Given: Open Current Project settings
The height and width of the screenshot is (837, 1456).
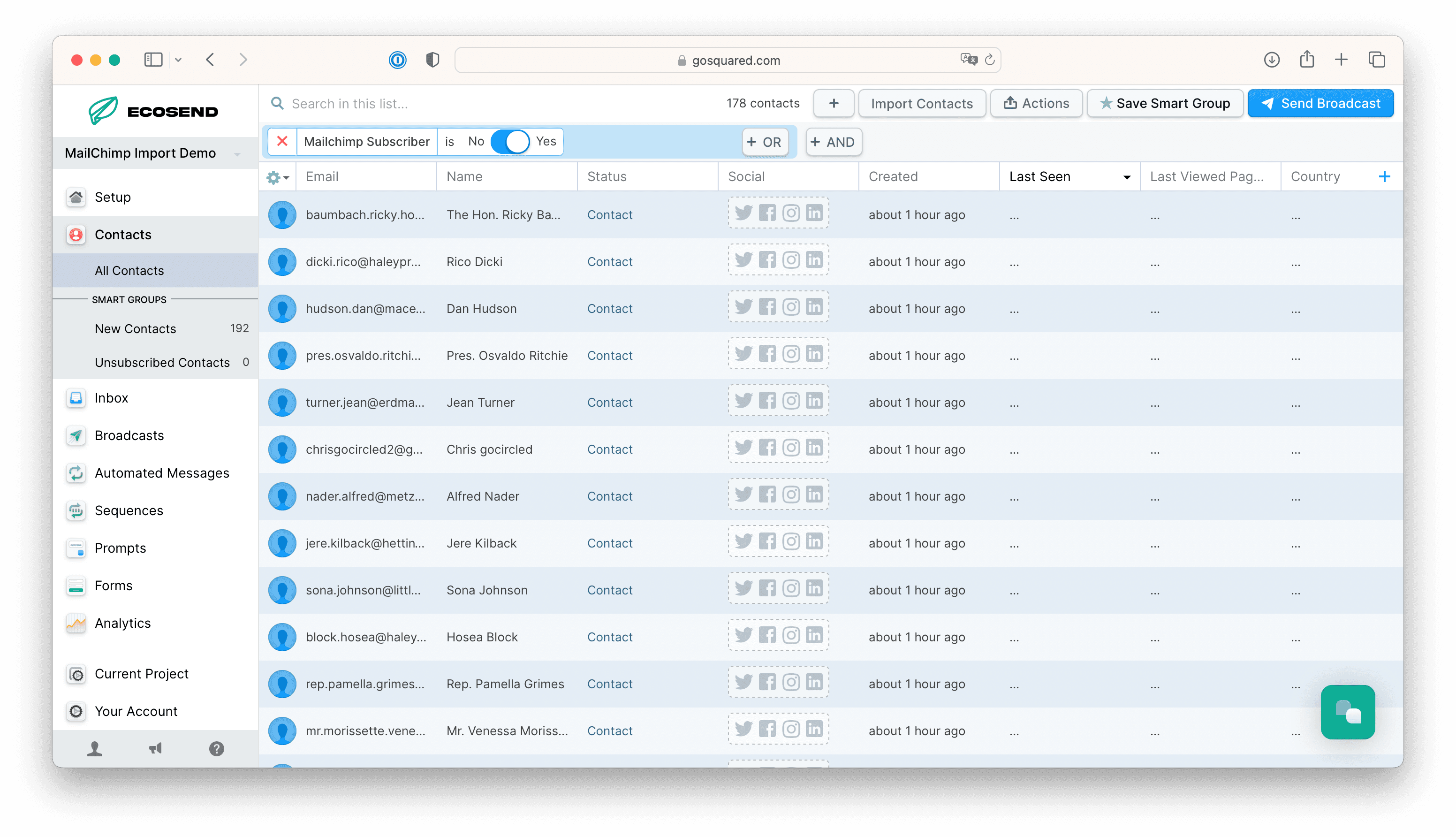Looking at the screenshot, I should point(155,674).
